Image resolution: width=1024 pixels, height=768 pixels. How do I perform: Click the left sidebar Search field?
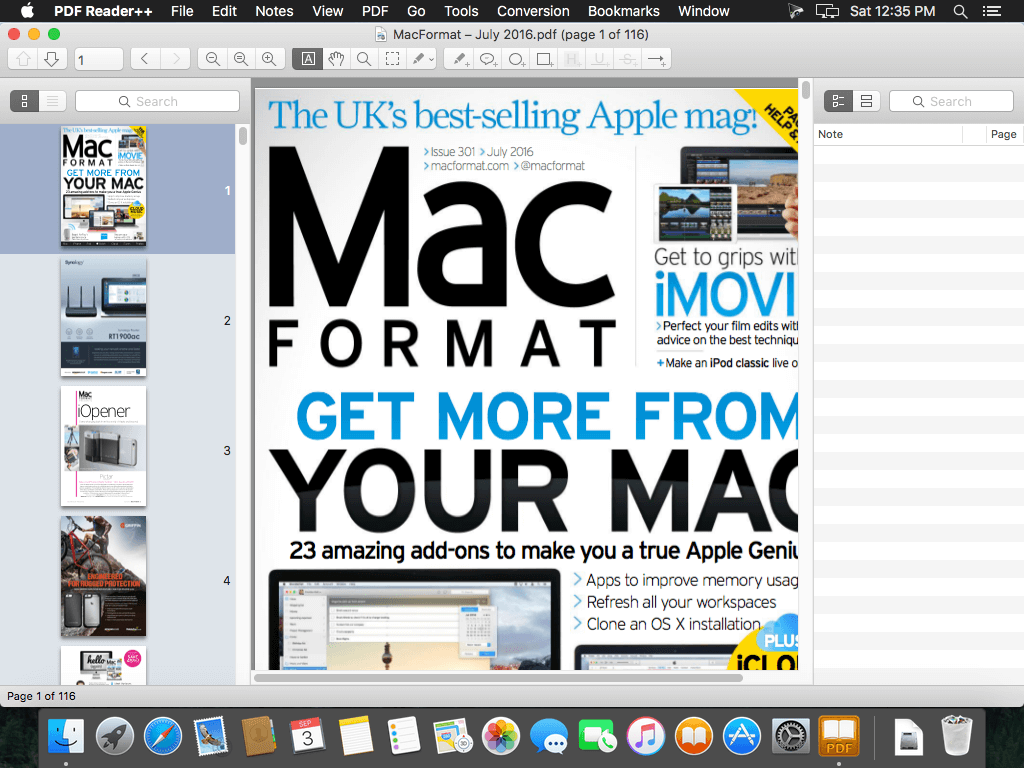click(157, 101)
